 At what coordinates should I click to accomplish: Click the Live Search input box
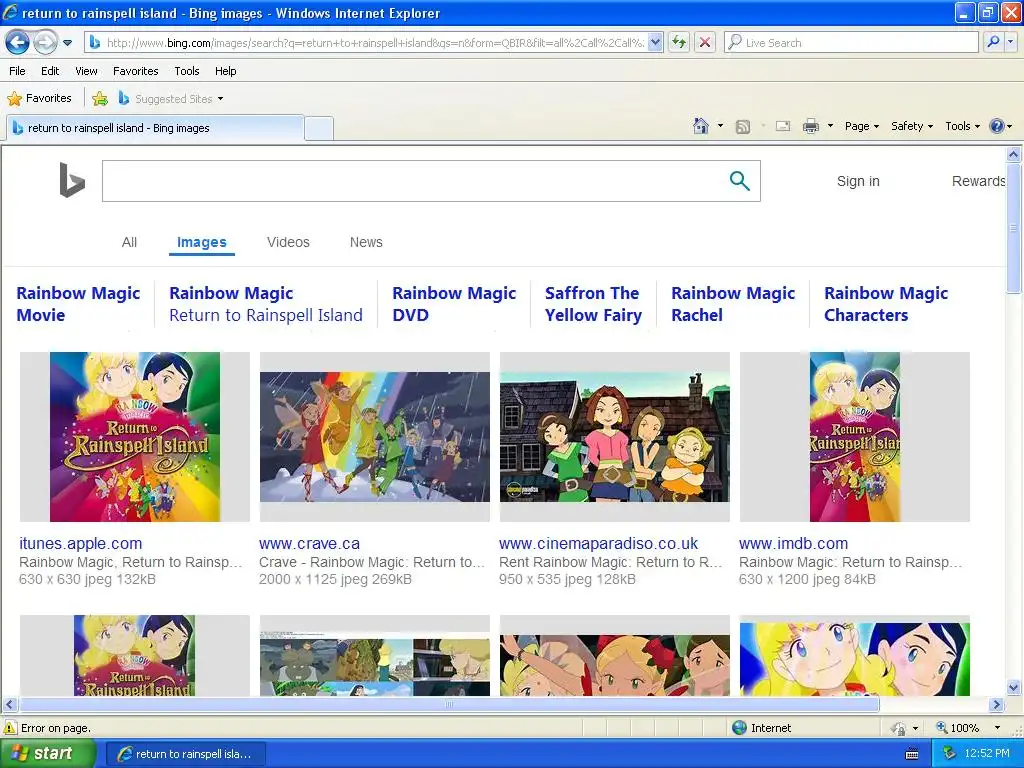[851, 43]
